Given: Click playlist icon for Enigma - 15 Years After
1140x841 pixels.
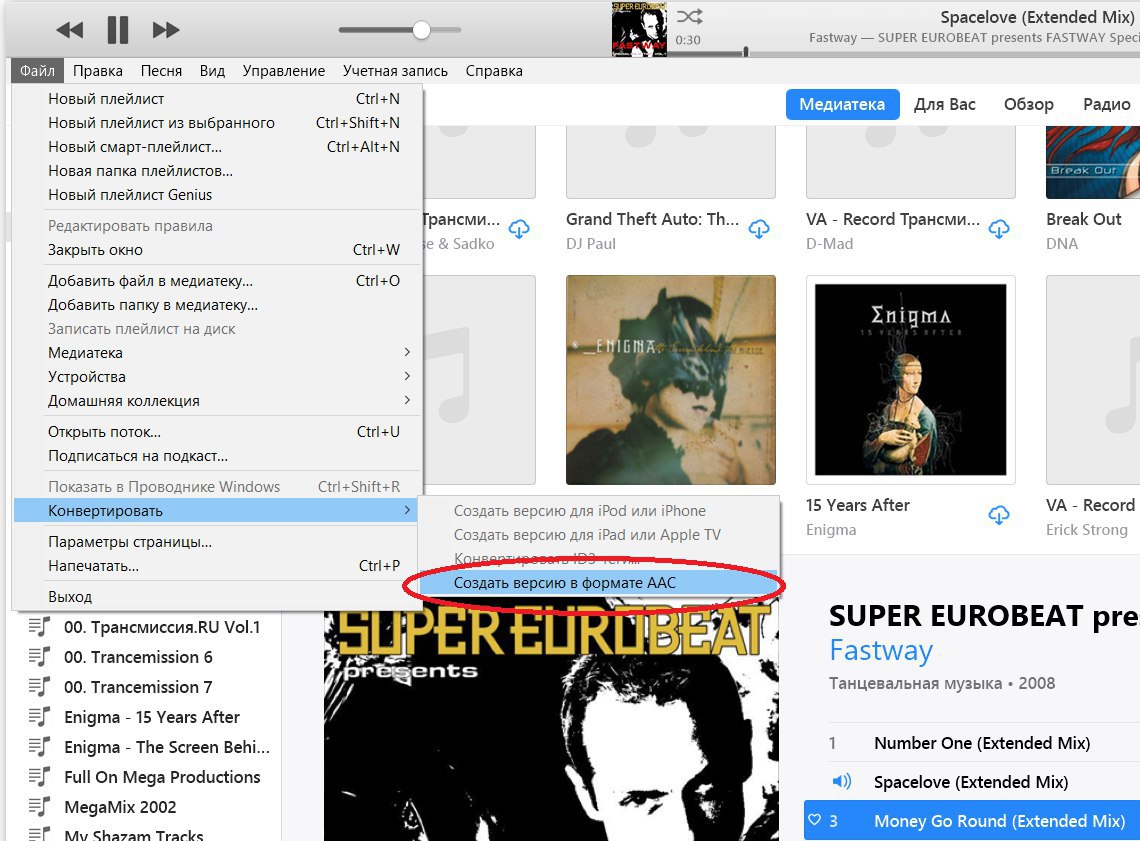Looking at the screenshot, I should coord(39,717).
